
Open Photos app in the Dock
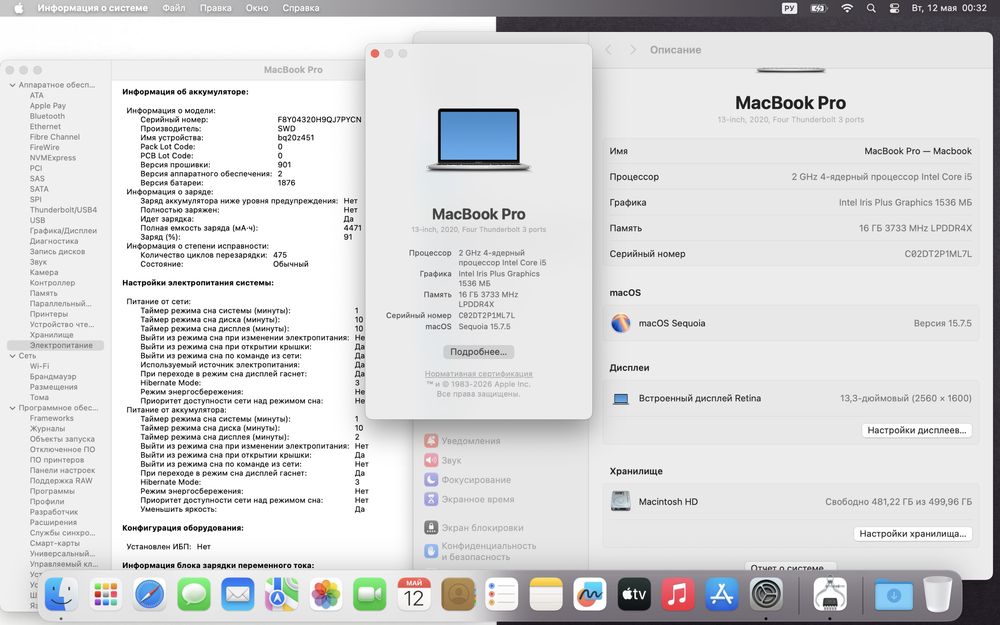pos(326,594)
